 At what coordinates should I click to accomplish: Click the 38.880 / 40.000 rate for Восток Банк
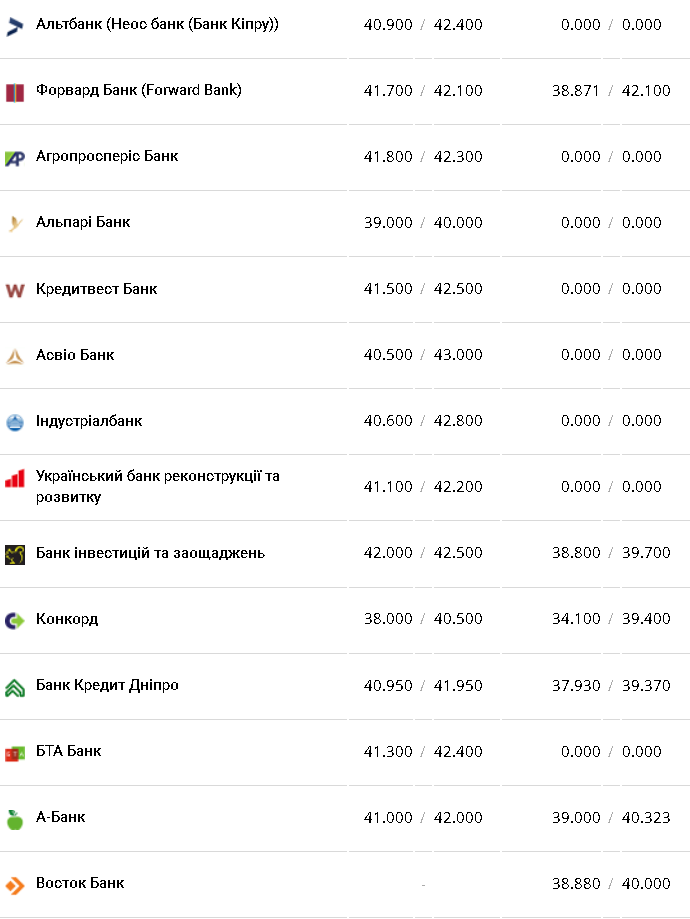[611, 883]
